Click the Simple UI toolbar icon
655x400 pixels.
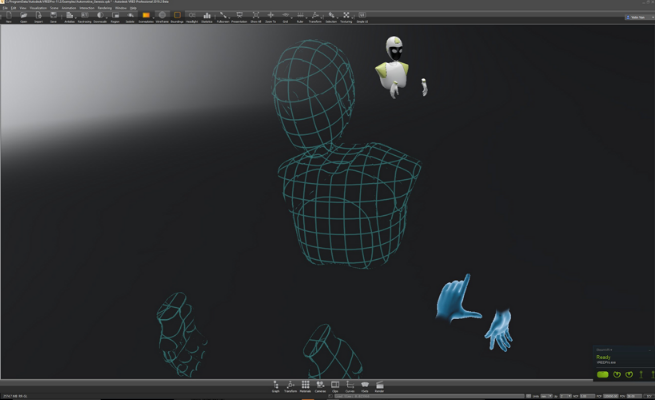[x=362, y=17]
